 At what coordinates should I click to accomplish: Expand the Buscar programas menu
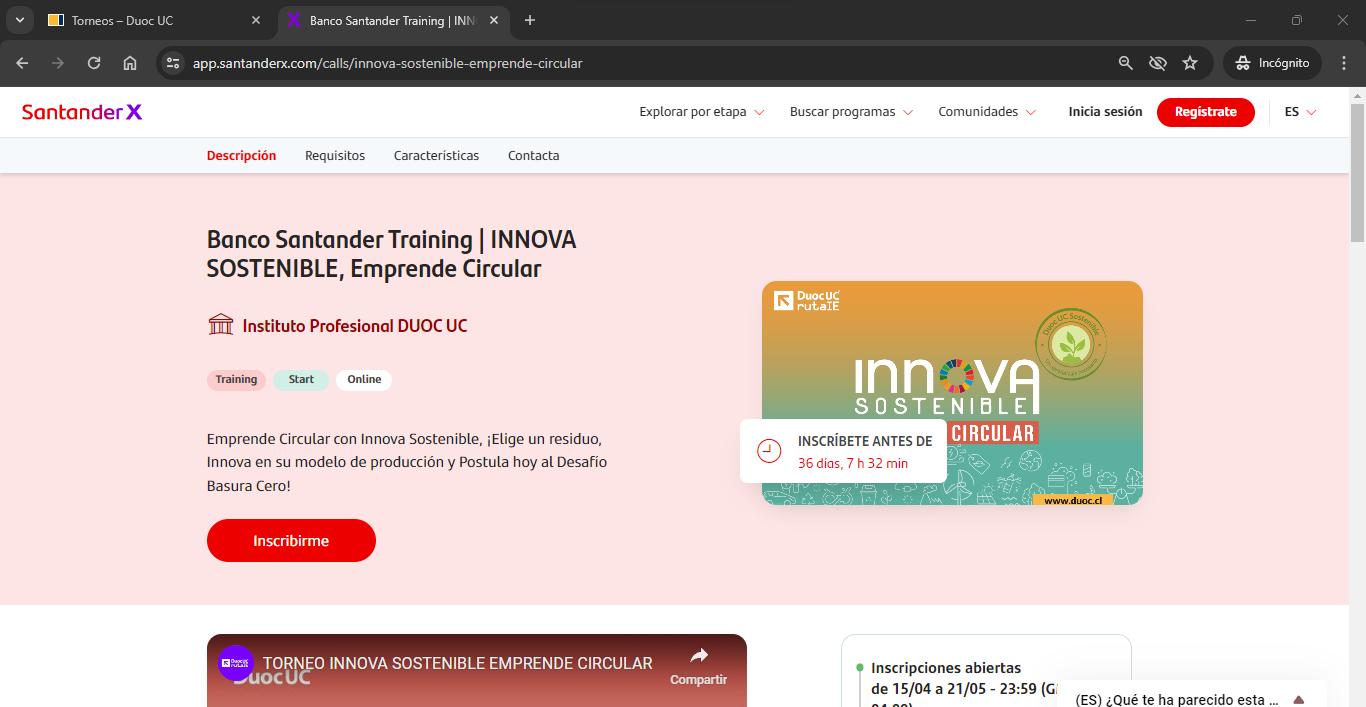[852, 112]
